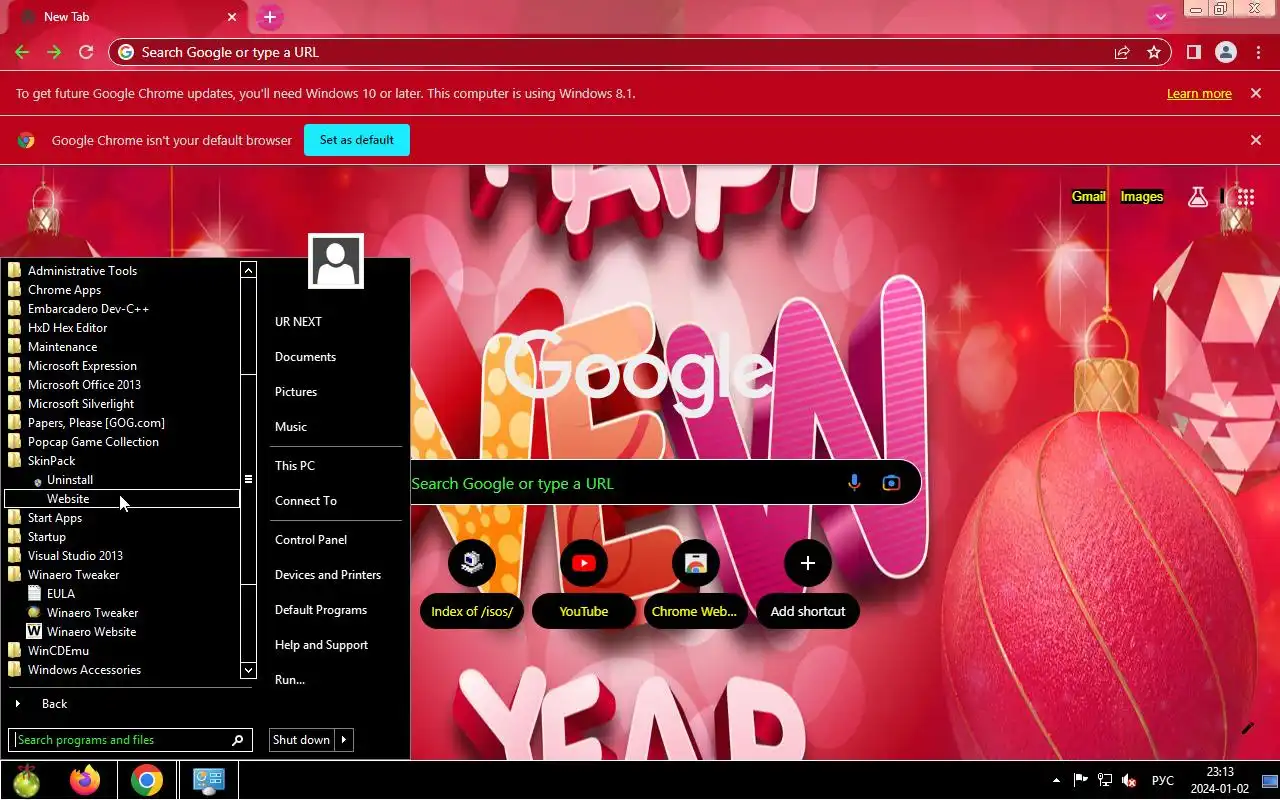Open Control Panel from the Start menu
The image size is (1280, 800).
pos(311,540)
